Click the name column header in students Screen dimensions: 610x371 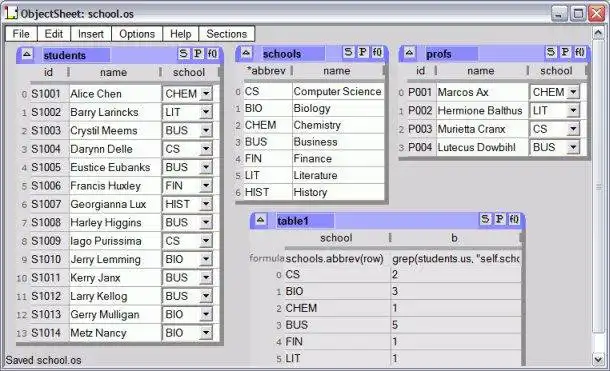114,72
